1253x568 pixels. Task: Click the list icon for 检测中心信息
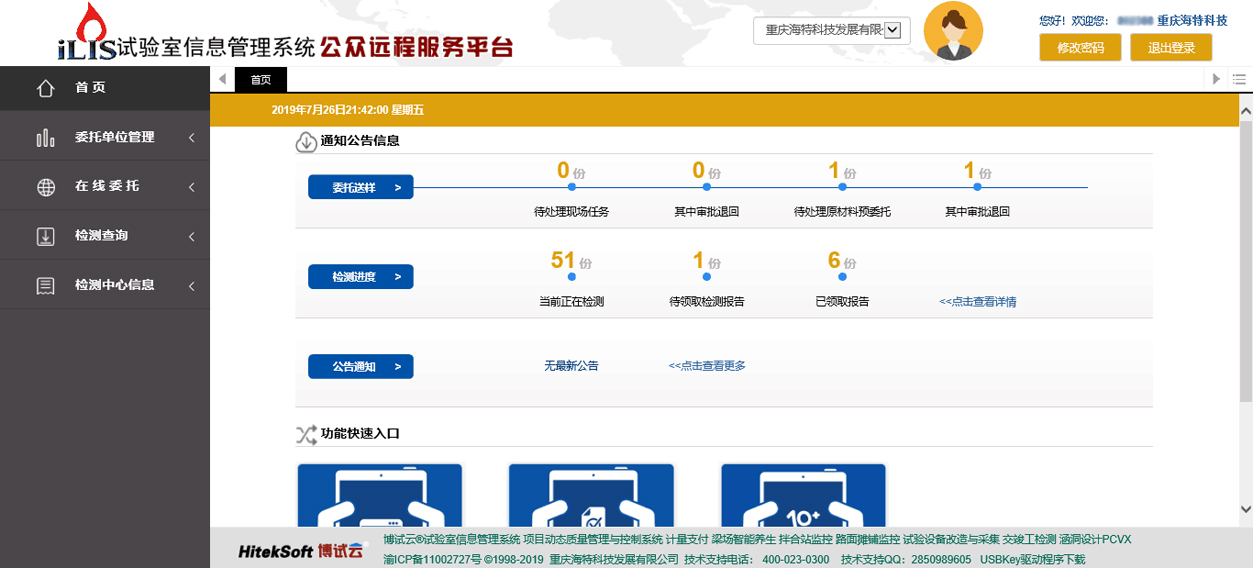pos(45,285)
